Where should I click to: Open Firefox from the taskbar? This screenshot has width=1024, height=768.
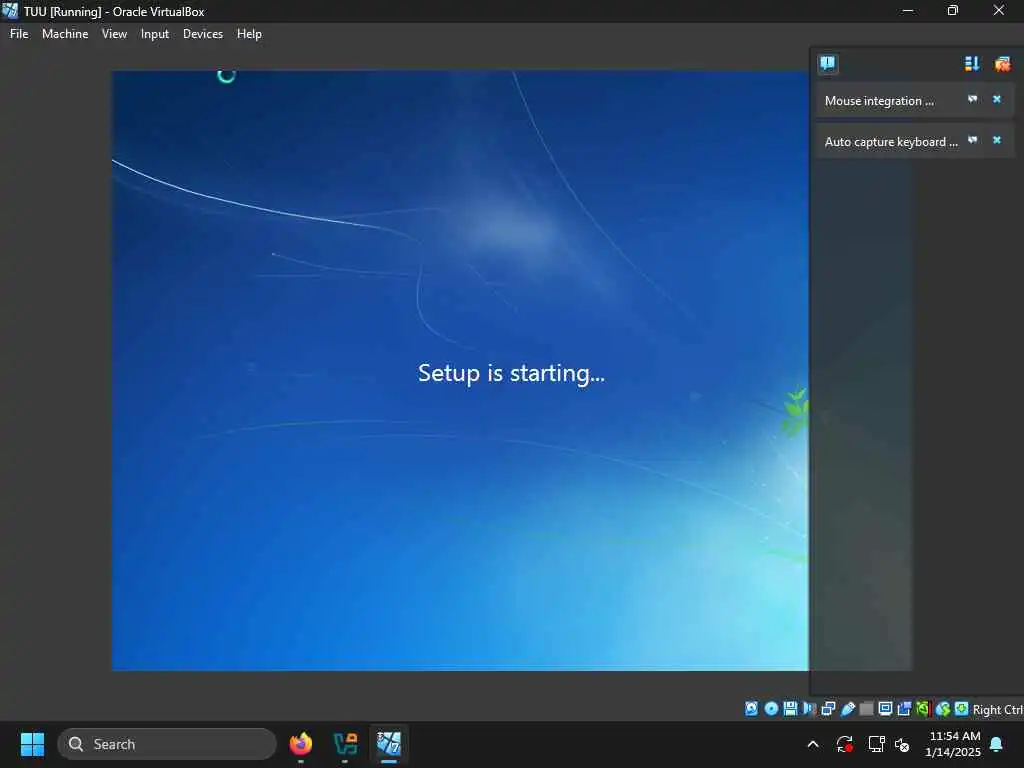tap(301, 744)
